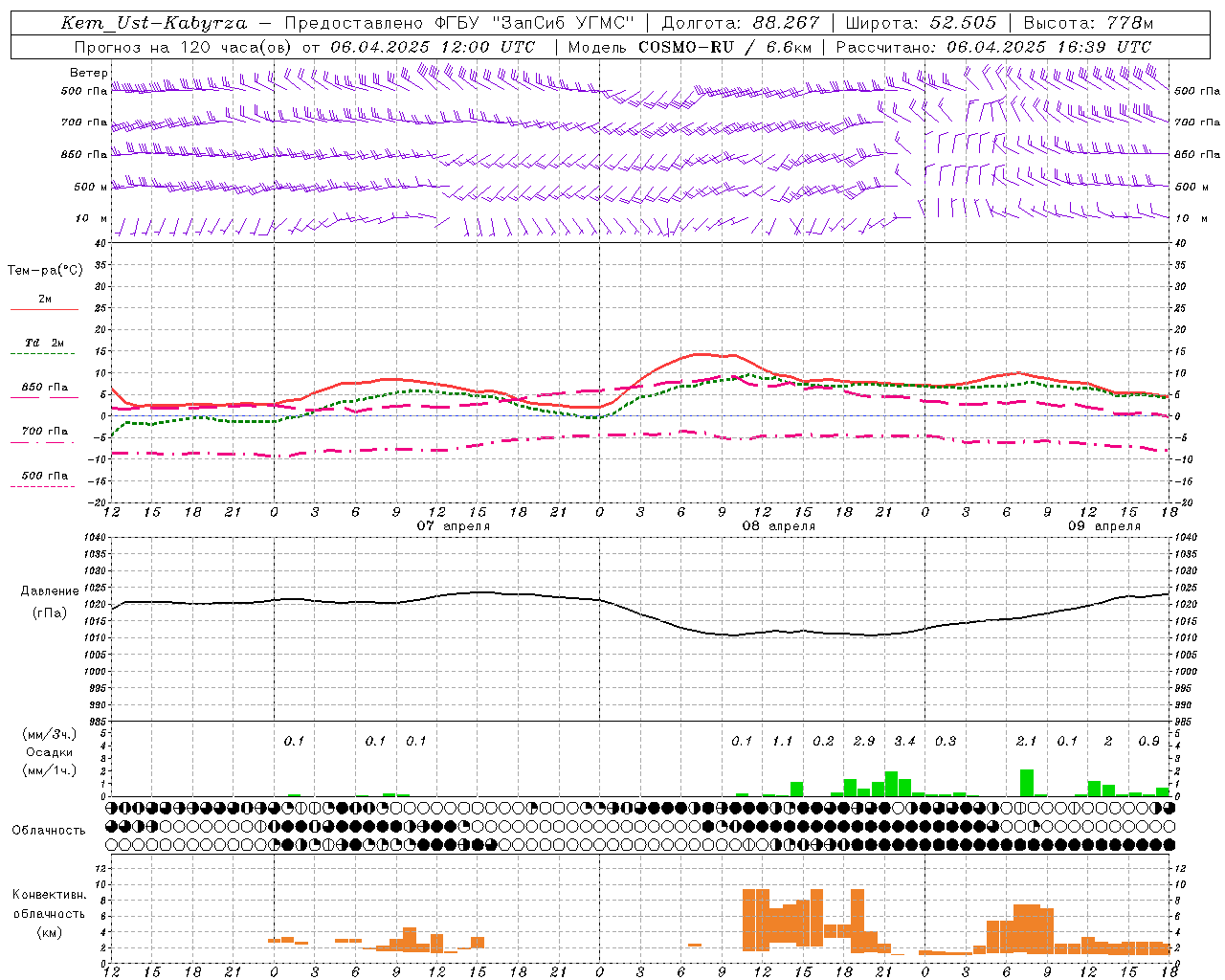
Task: Click the (мм/3ч.) unit label
Action: click(49, 734)
